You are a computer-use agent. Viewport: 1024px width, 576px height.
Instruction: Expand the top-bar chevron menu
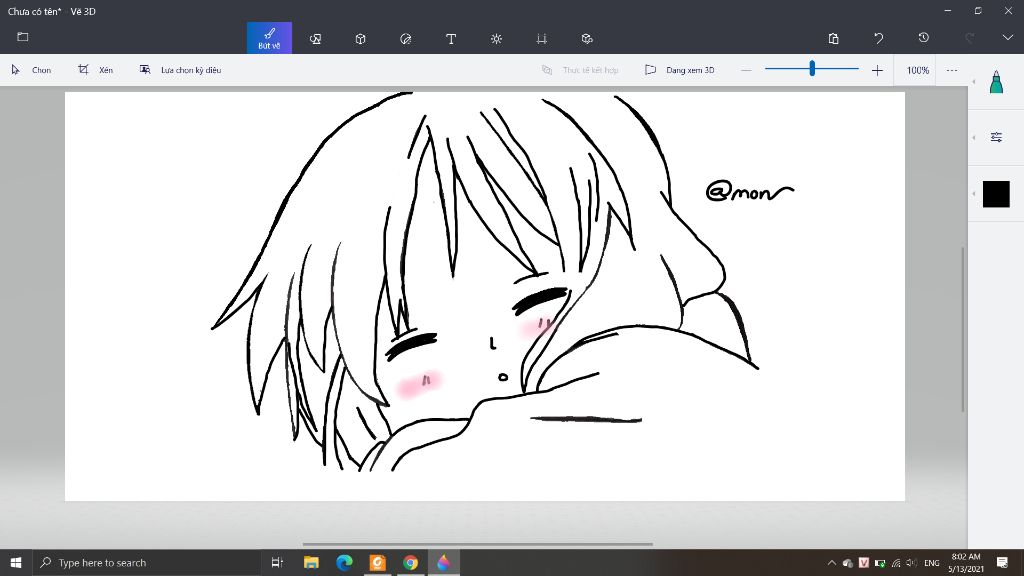tap(1008, 38)
